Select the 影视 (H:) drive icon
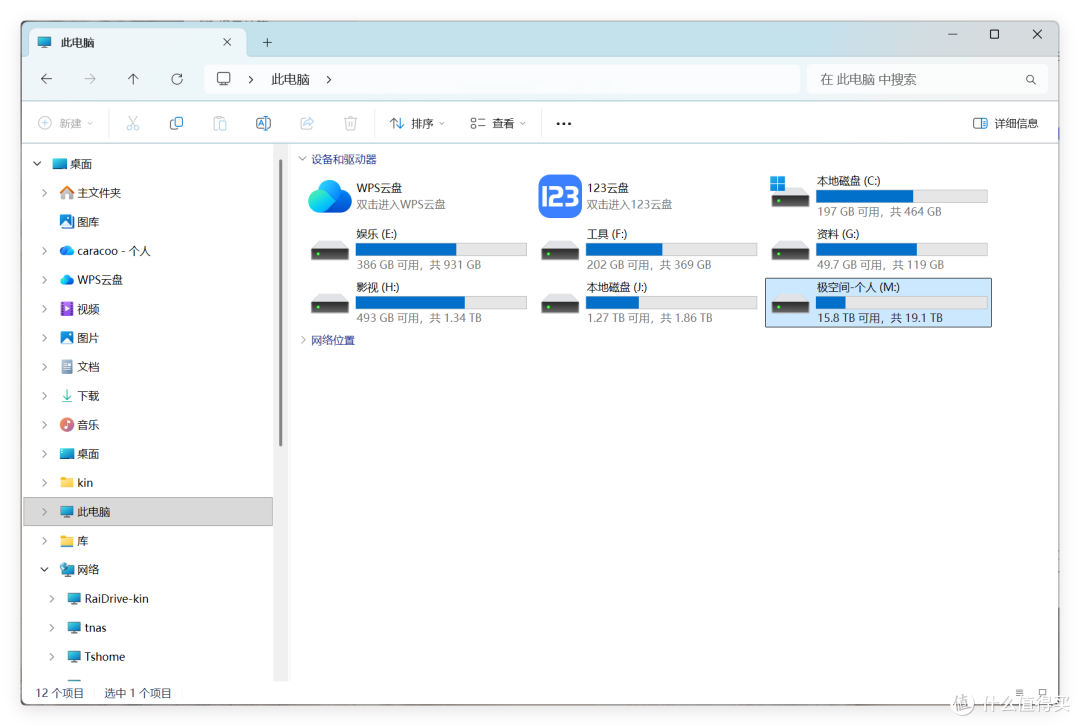This screenshot has height=726, width=1080. (x=330, y=303)
